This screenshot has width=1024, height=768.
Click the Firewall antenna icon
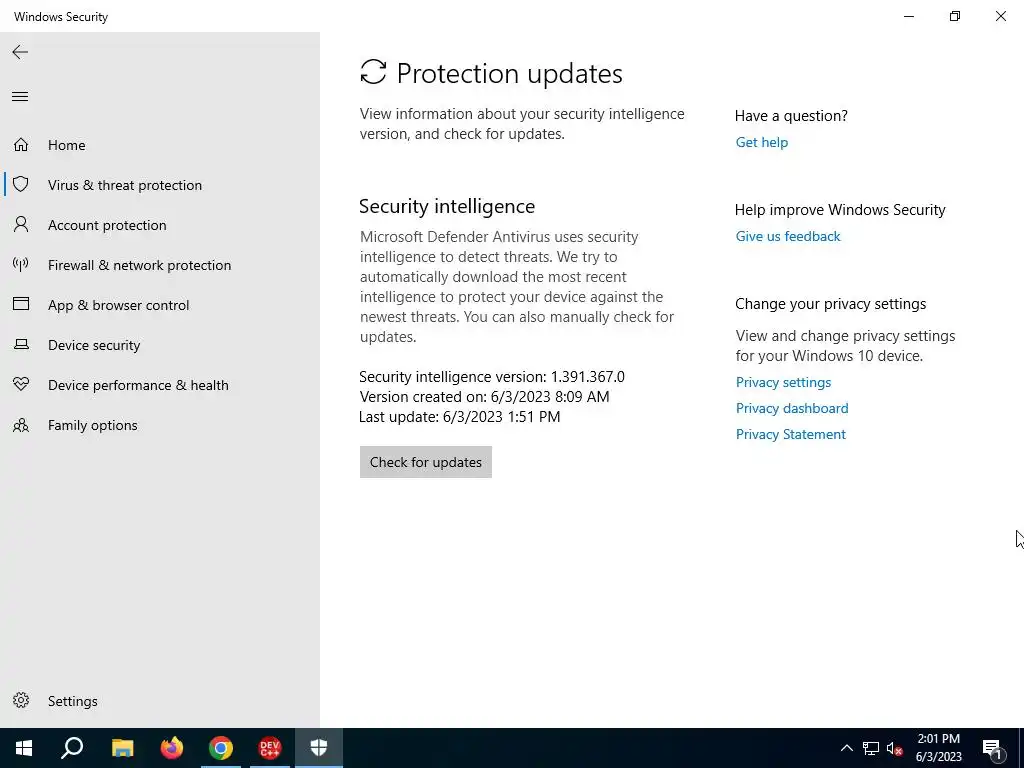pos(21,264)
